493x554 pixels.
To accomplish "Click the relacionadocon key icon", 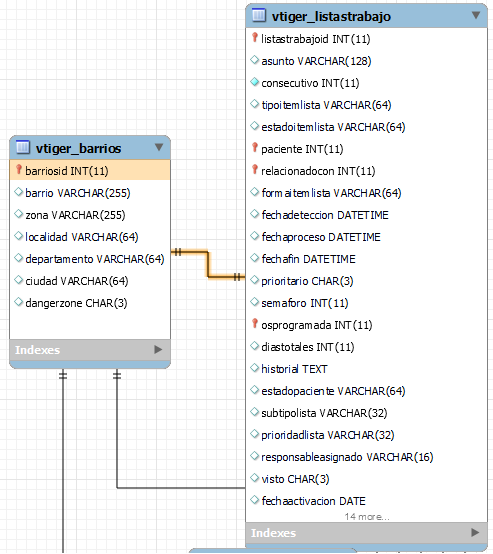I will (254, 170).
